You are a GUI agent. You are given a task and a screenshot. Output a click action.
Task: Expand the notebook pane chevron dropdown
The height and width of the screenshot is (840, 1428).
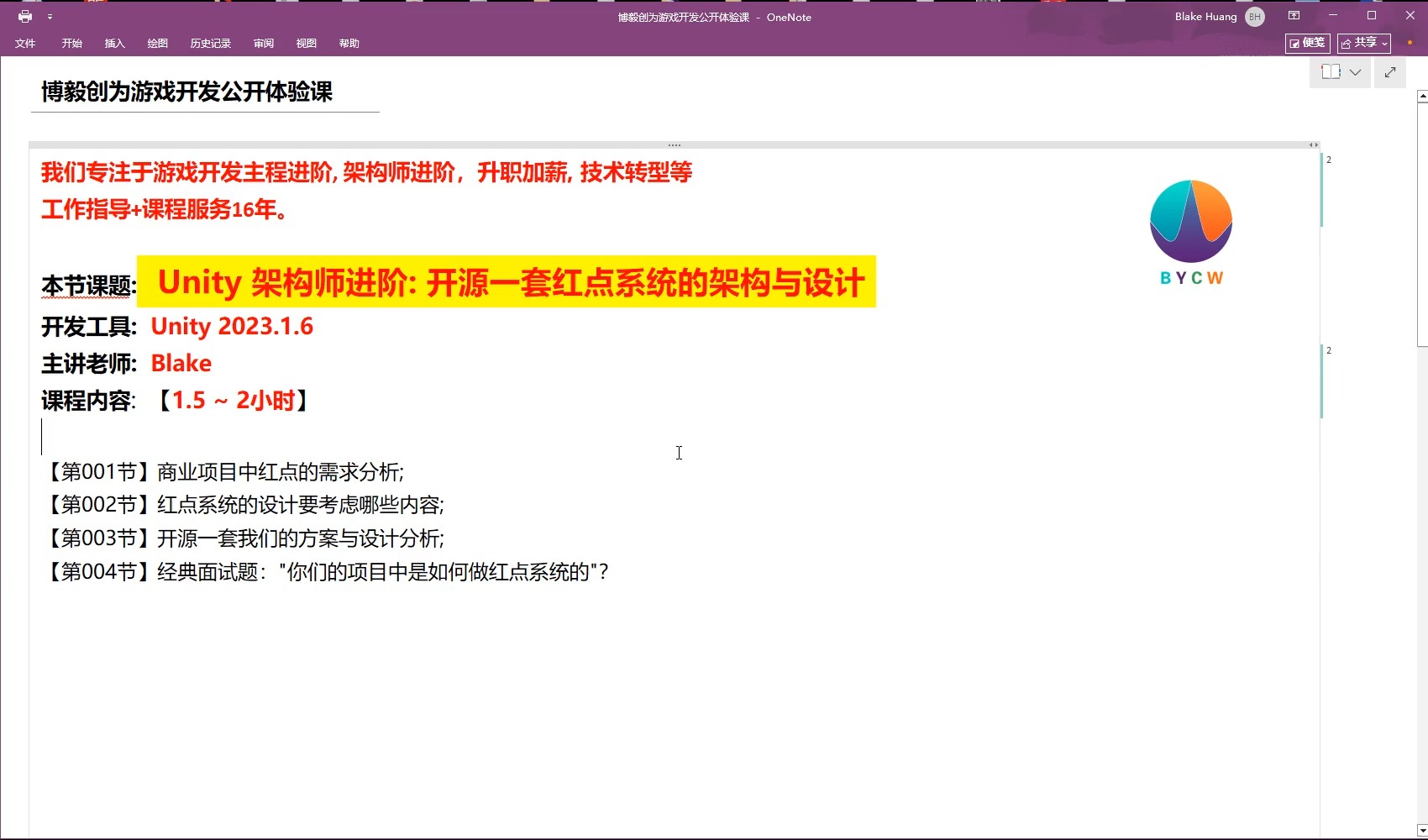(x=1355, y=72)
